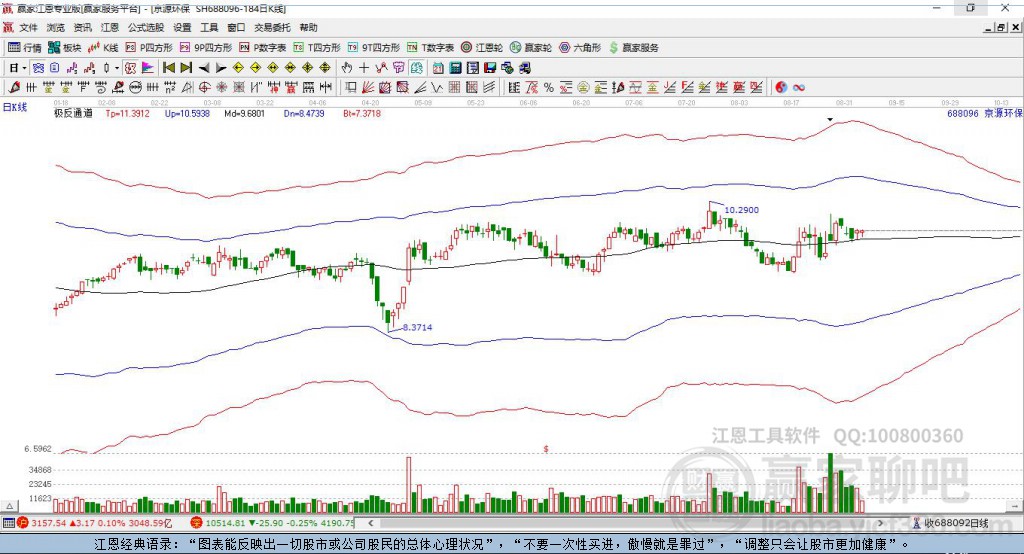Open the 文件 menu
The image size is (1024, 554).
point(28,27)
